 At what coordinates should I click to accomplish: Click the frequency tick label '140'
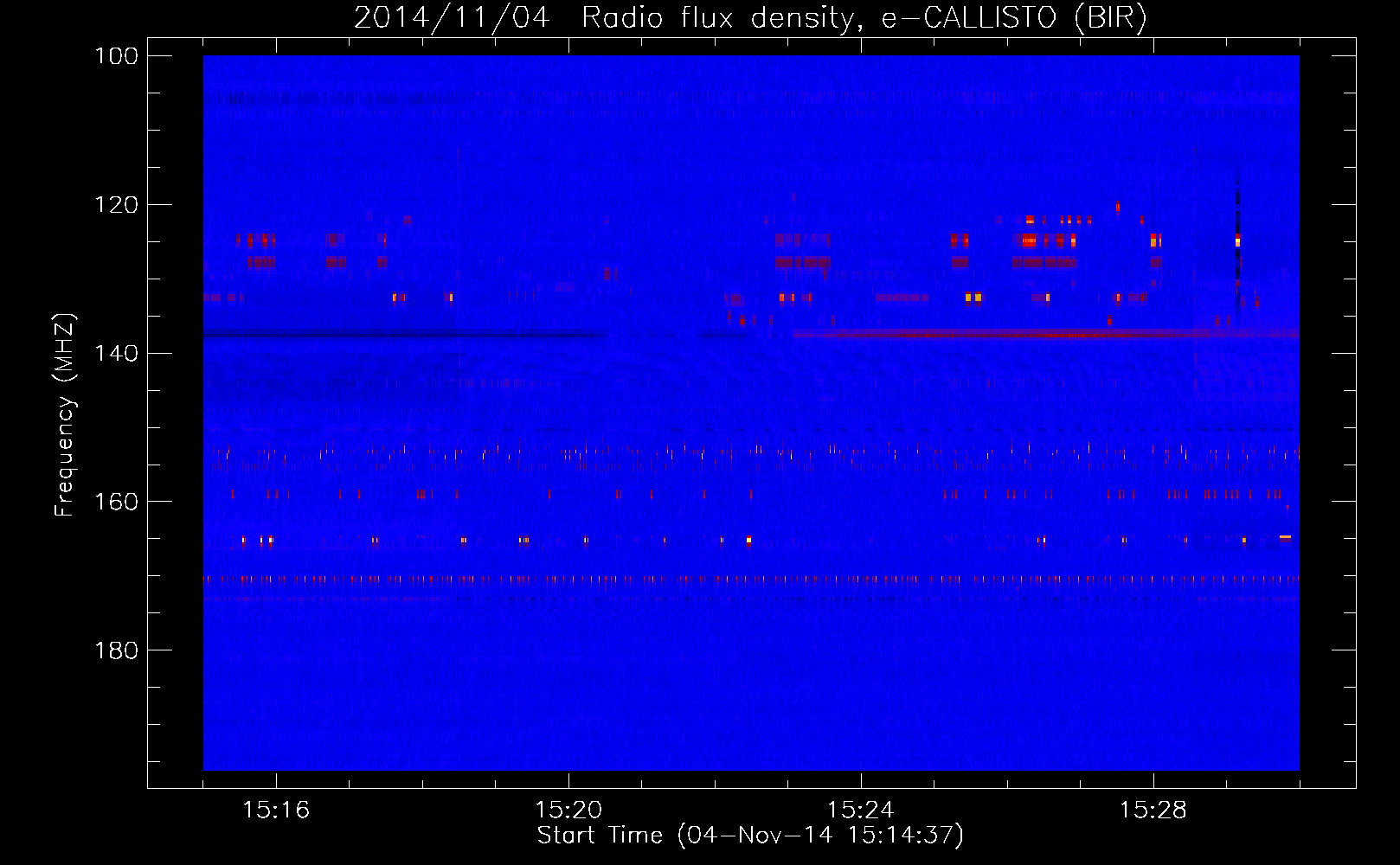click(119, 354)
